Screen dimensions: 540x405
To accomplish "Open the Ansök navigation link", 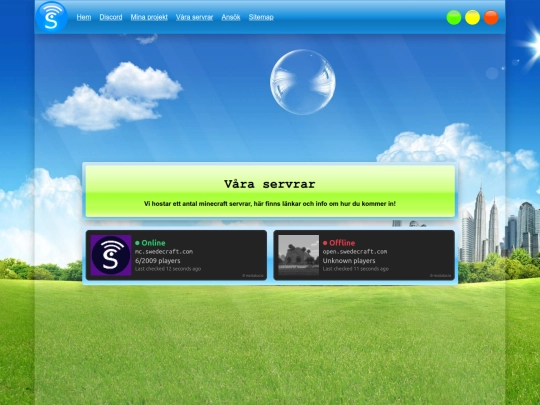I will tap(231, 17).
